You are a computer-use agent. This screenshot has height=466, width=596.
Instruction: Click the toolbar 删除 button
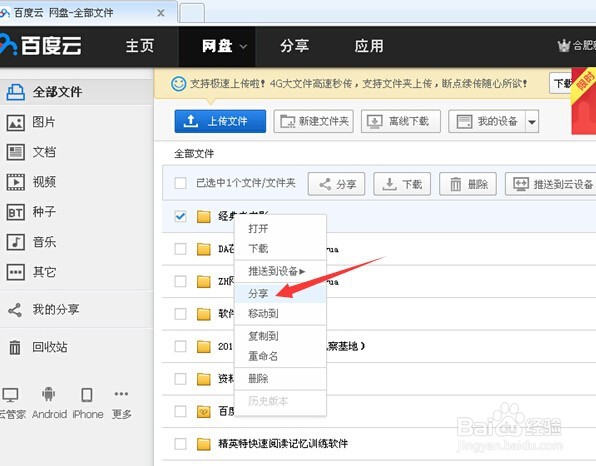click(x=468, y=184)
